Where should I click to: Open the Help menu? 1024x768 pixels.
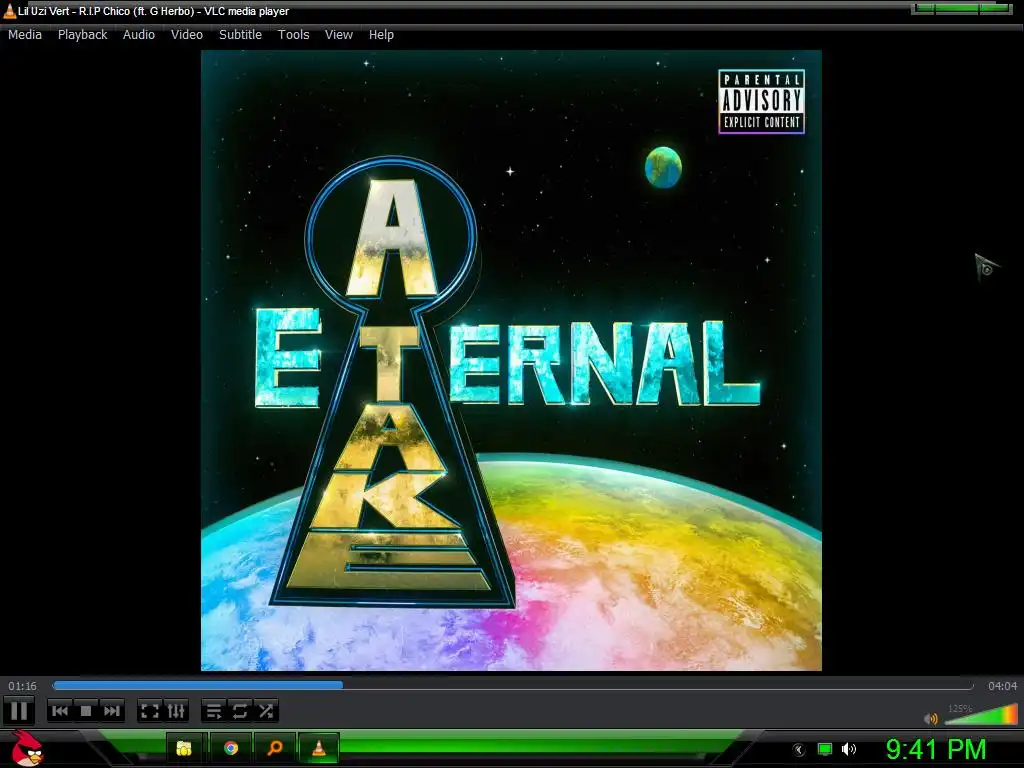pos(381,35)
